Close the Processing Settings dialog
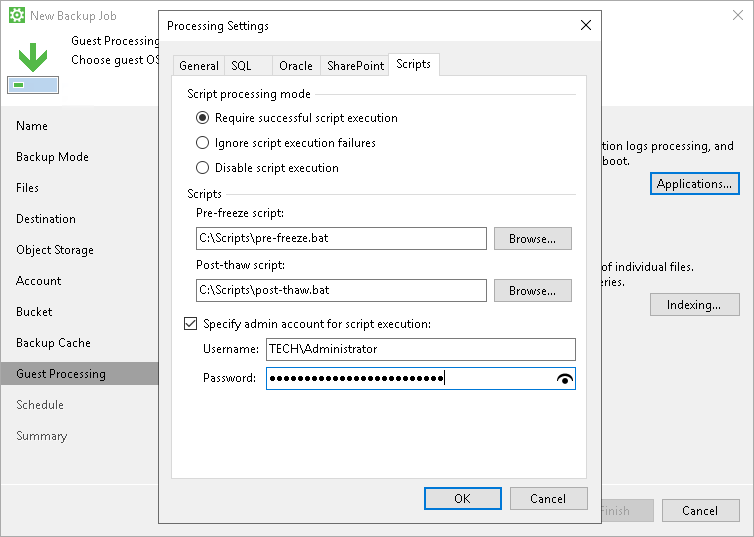The height and width of the screenshot is (537, 754). [585, 25]
